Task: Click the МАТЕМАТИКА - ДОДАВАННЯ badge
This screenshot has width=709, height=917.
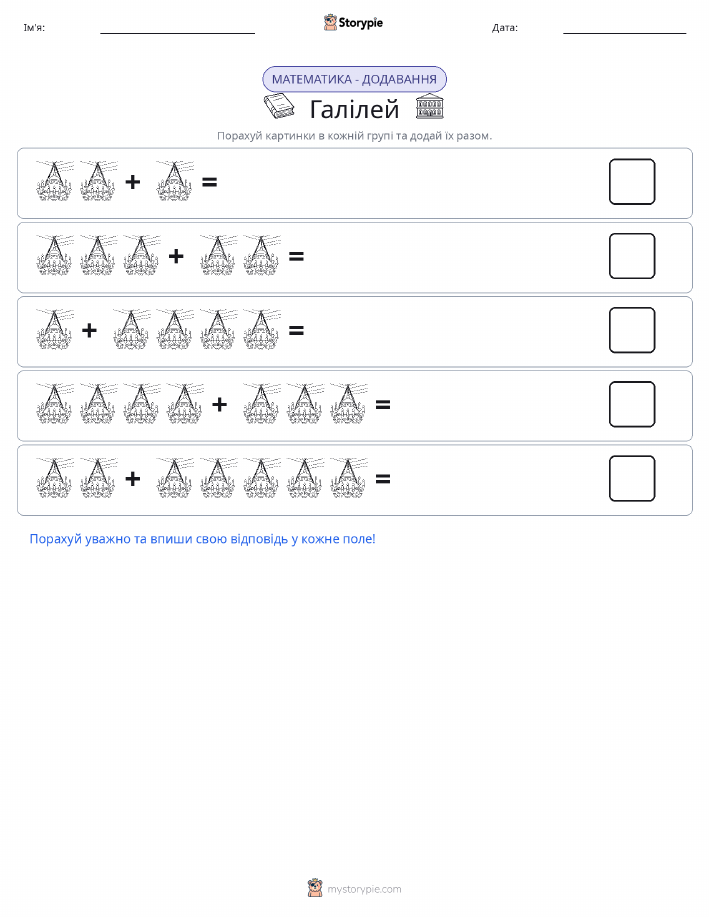Action: click(354, 79)
